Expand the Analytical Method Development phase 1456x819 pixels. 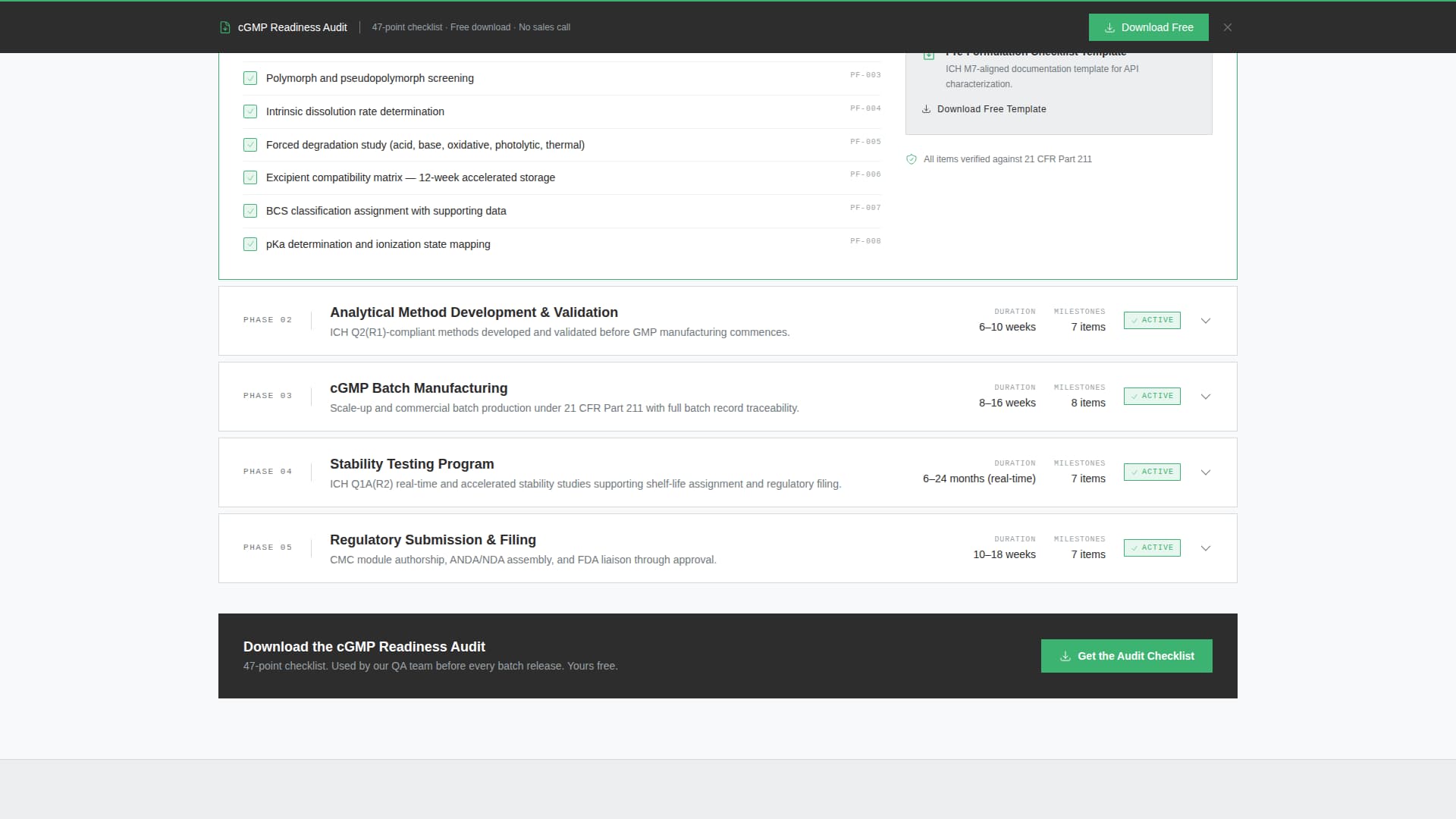(1205, 320)
